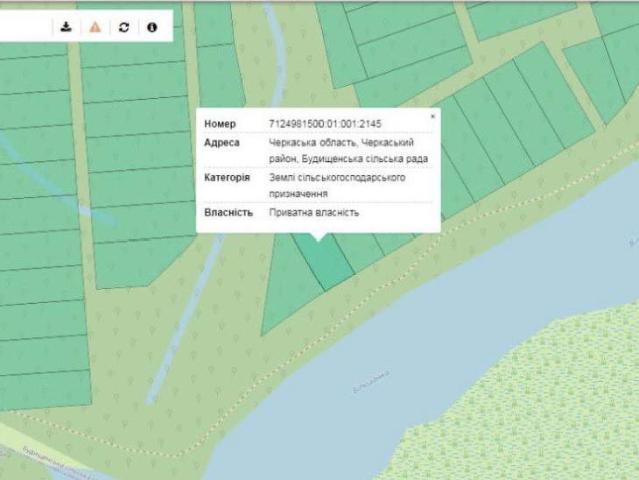Select cadastral number 7124981500:01:001:2145
This screenshot has height=480, width=639.
[x=325, y=123]
